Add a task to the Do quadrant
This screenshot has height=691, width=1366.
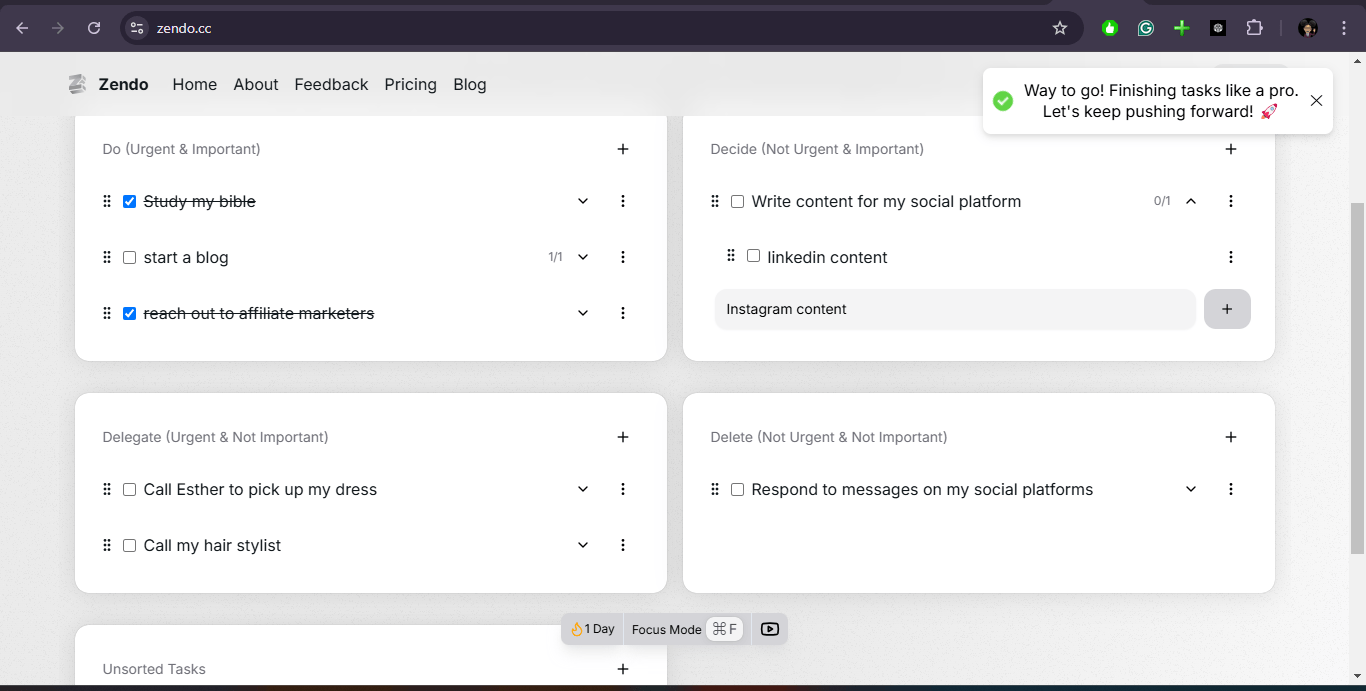point(623,149)
